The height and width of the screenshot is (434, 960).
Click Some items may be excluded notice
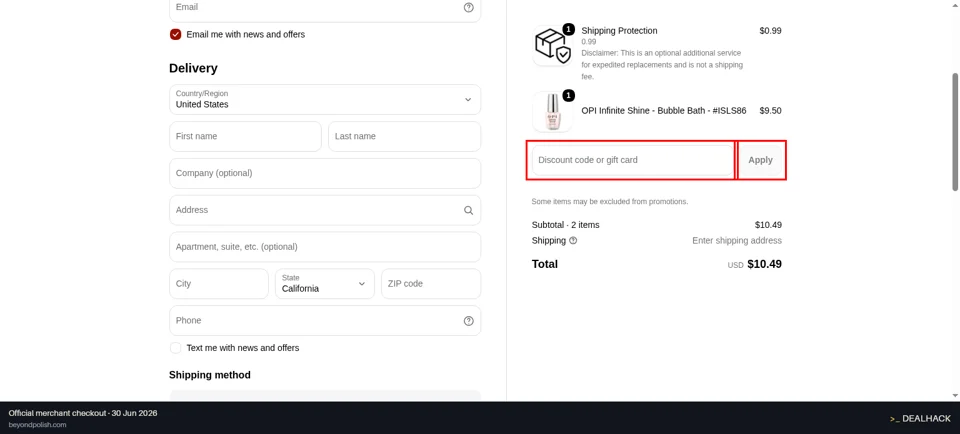click(x=610, y=201)
